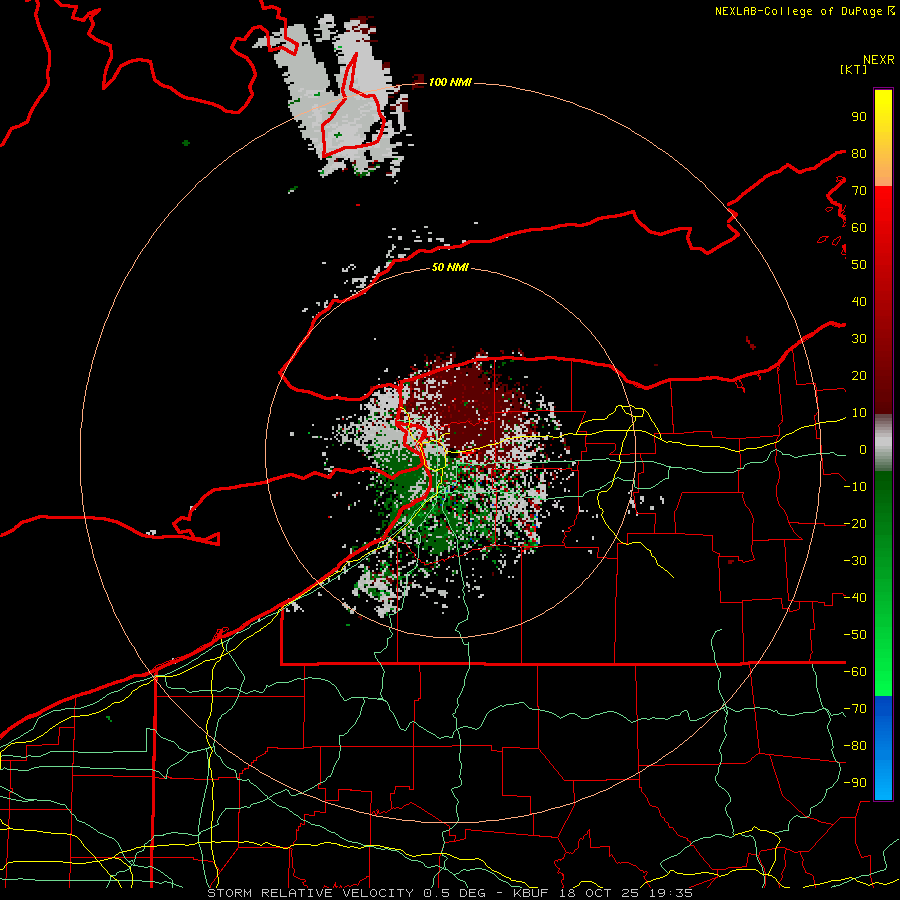Click the 80 value on the velocity scale
The width and height of the screenshot is (900, 900).
coord(859,153)
